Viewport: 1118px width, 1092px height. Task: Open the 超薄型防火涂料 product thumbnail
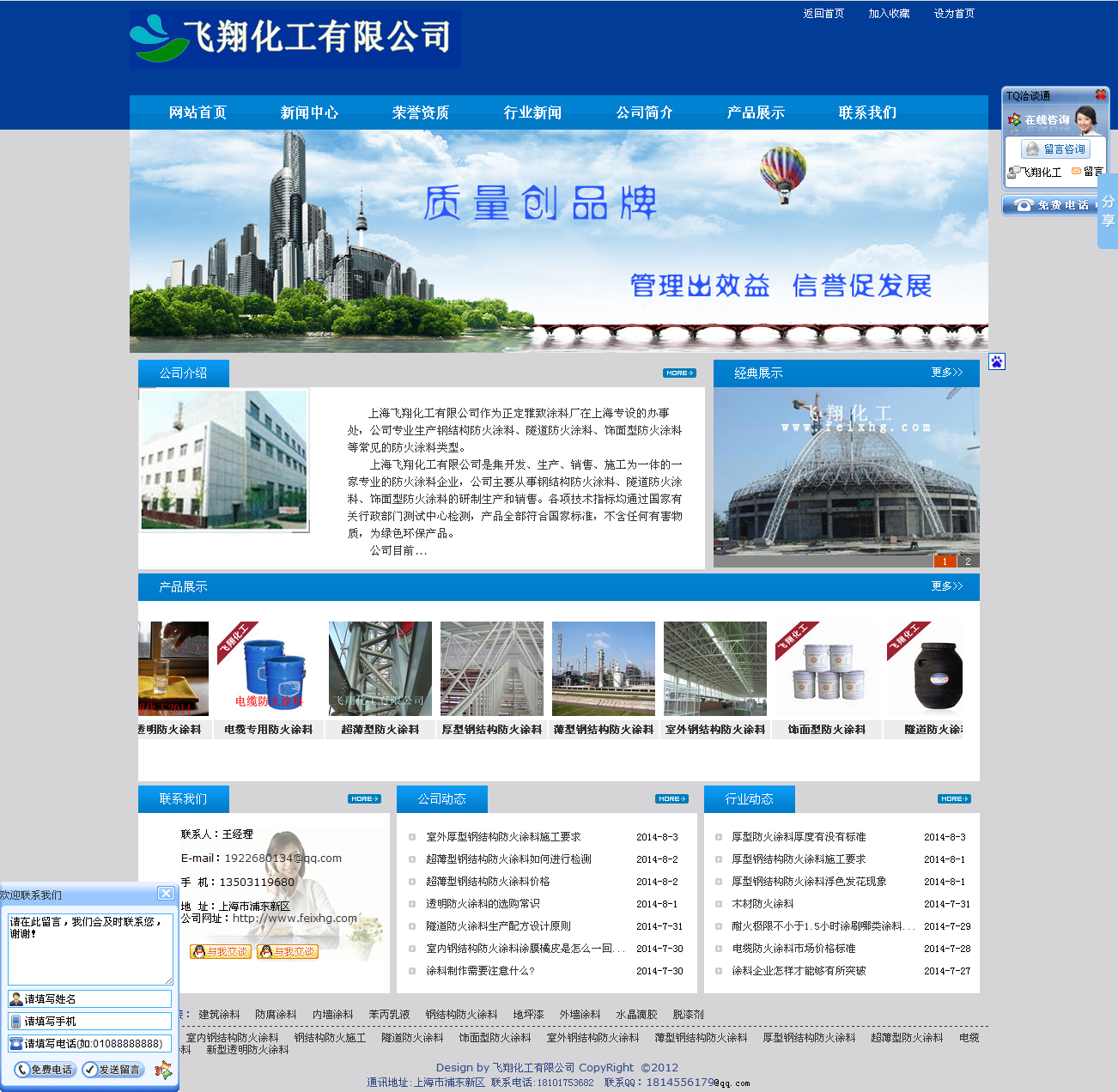point(380,669)
